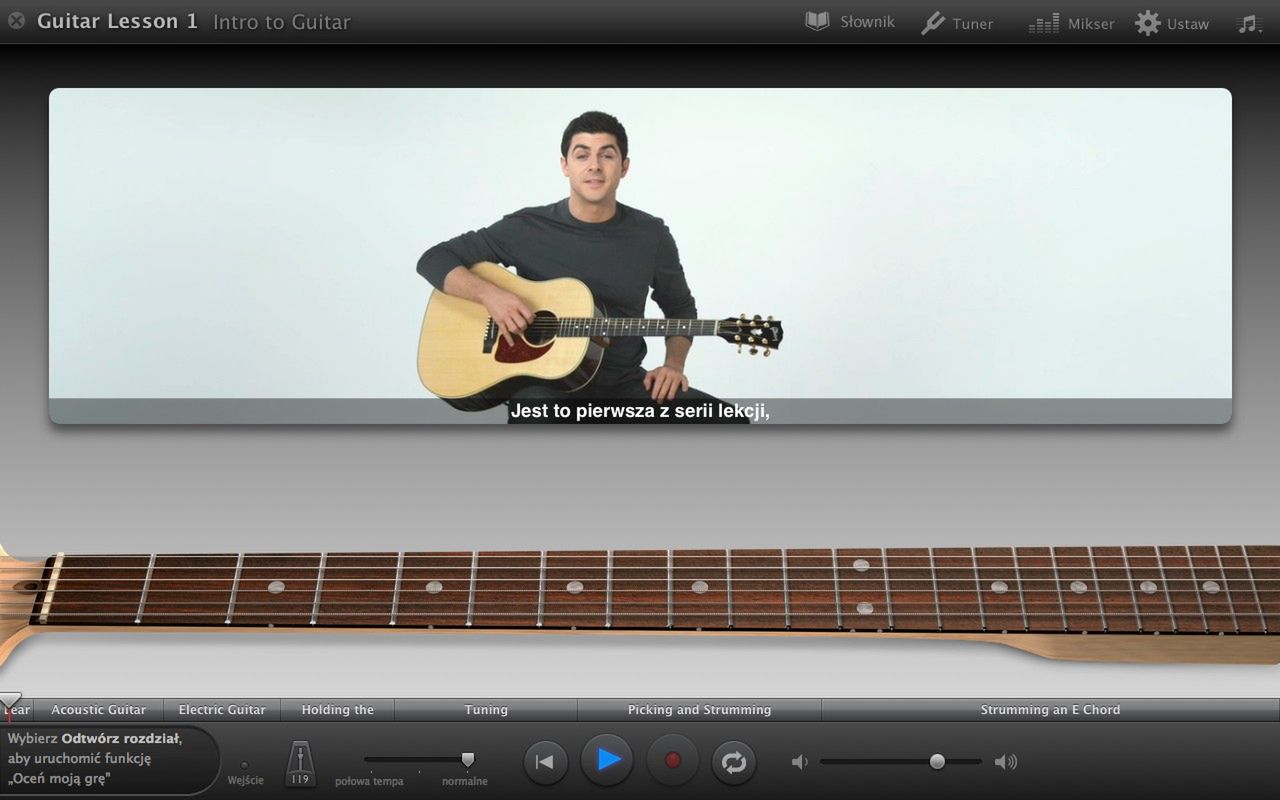Screen dimensions: 1280x800
Task: Select the Picking and Strumming chapter
Action: pos(699,710)
